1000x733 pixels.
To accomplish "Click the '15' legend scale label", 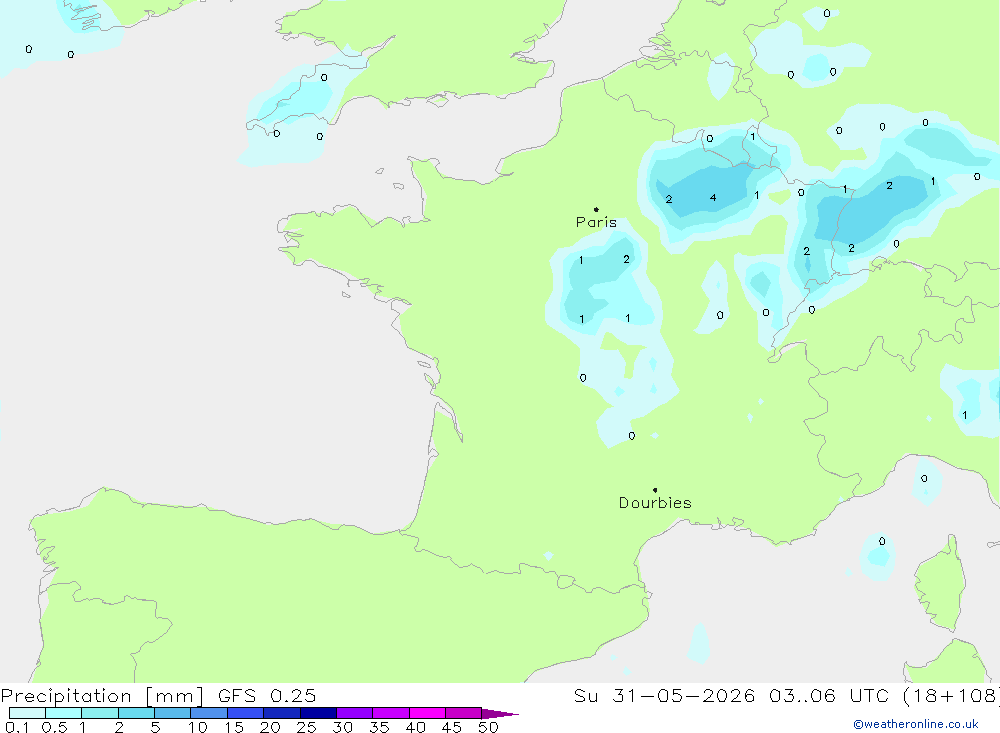I will click(x=234, y=727).
